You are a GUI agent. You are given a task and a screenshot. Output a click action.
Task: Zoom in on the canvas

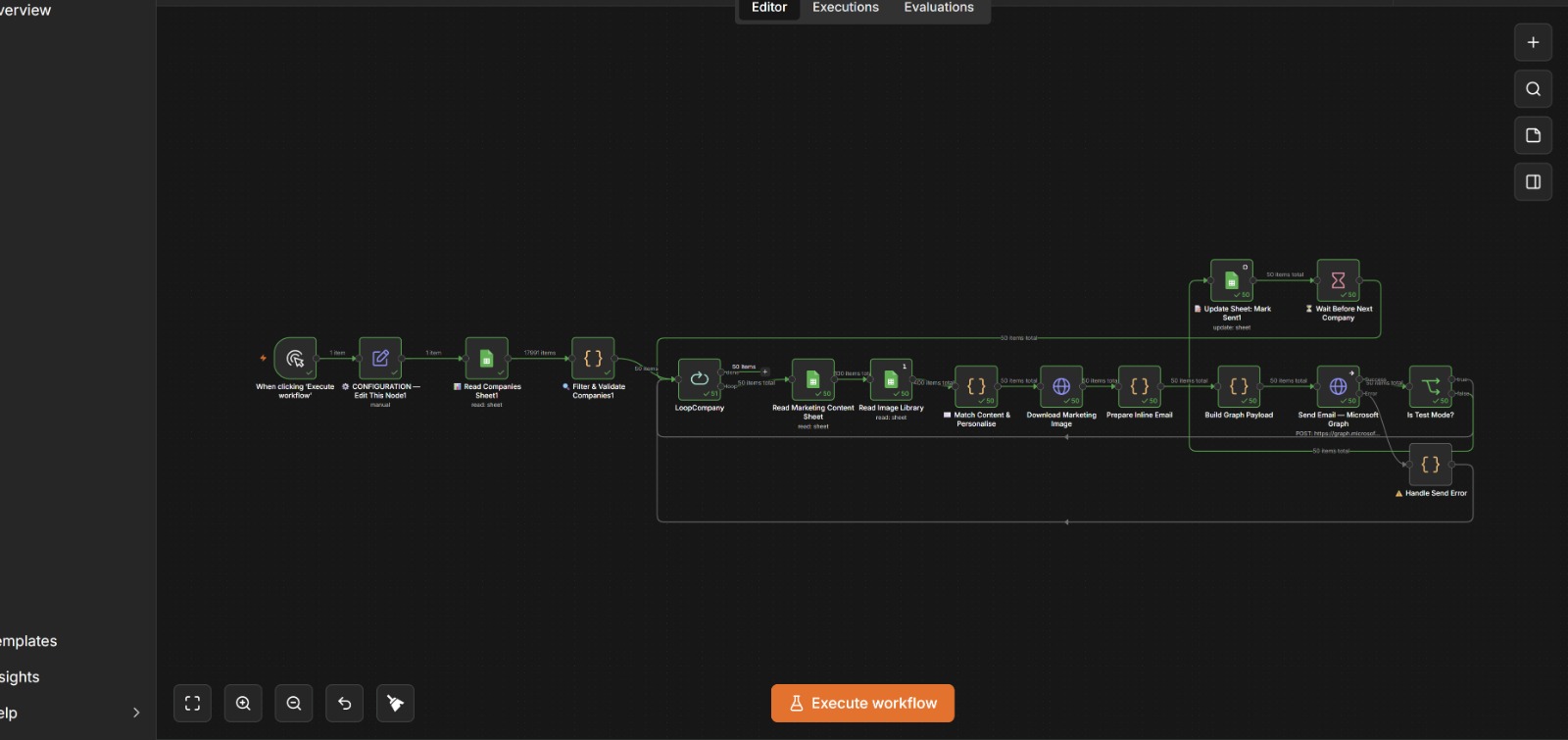(x=243, y=704)
